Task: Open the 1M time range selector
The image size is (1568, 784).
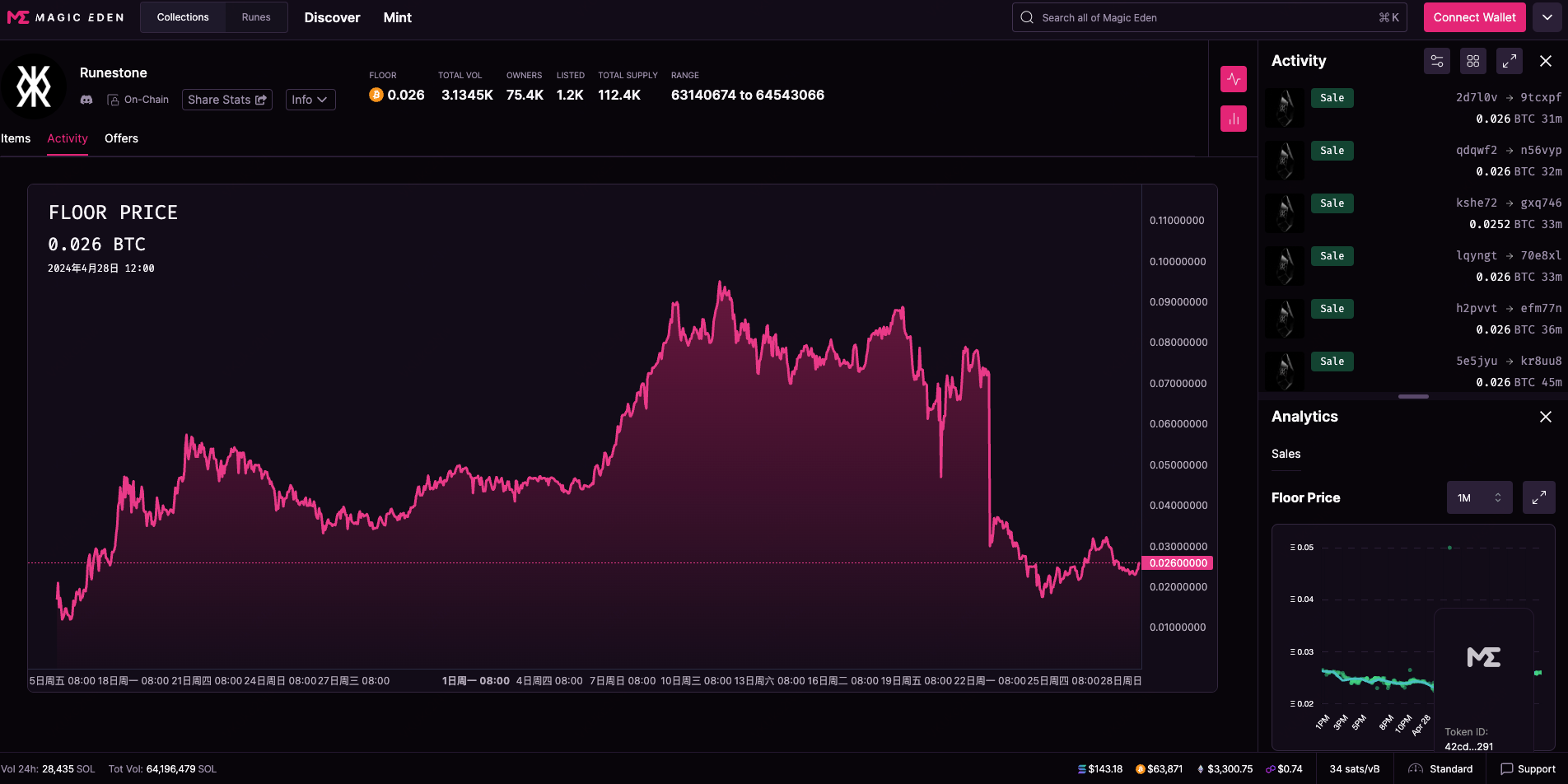Action: [x=1479, y=497]
